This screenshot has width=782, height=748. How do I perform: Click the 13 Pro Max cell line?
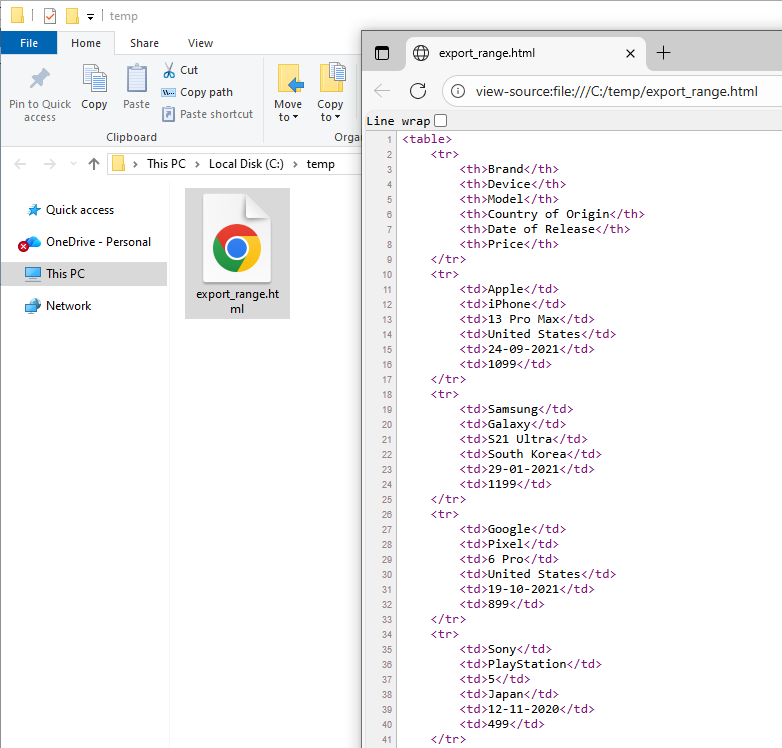[527, 319]
